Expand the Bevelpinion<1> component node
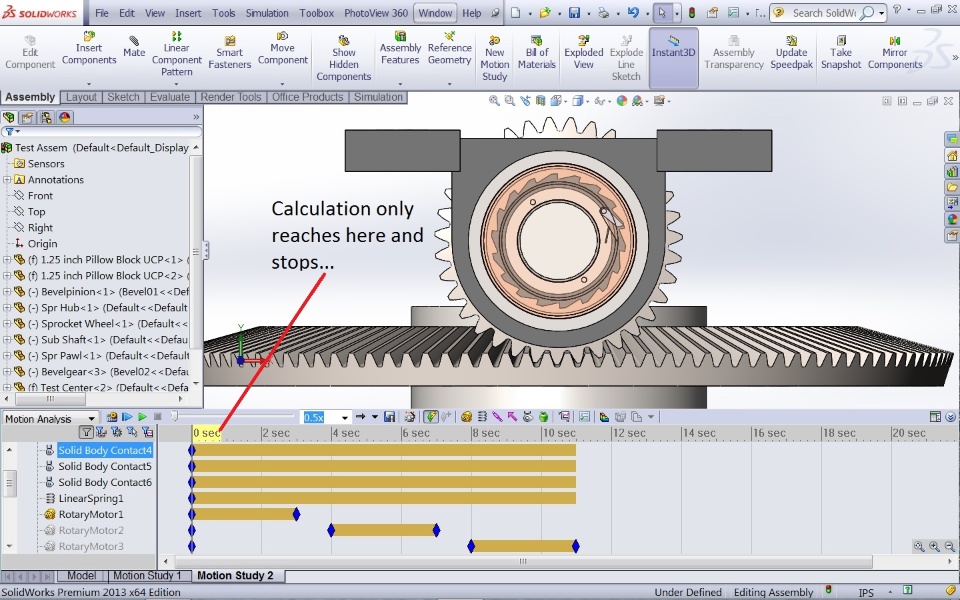The width and height of the screenshot is (960, 600). tap(7, 291)
